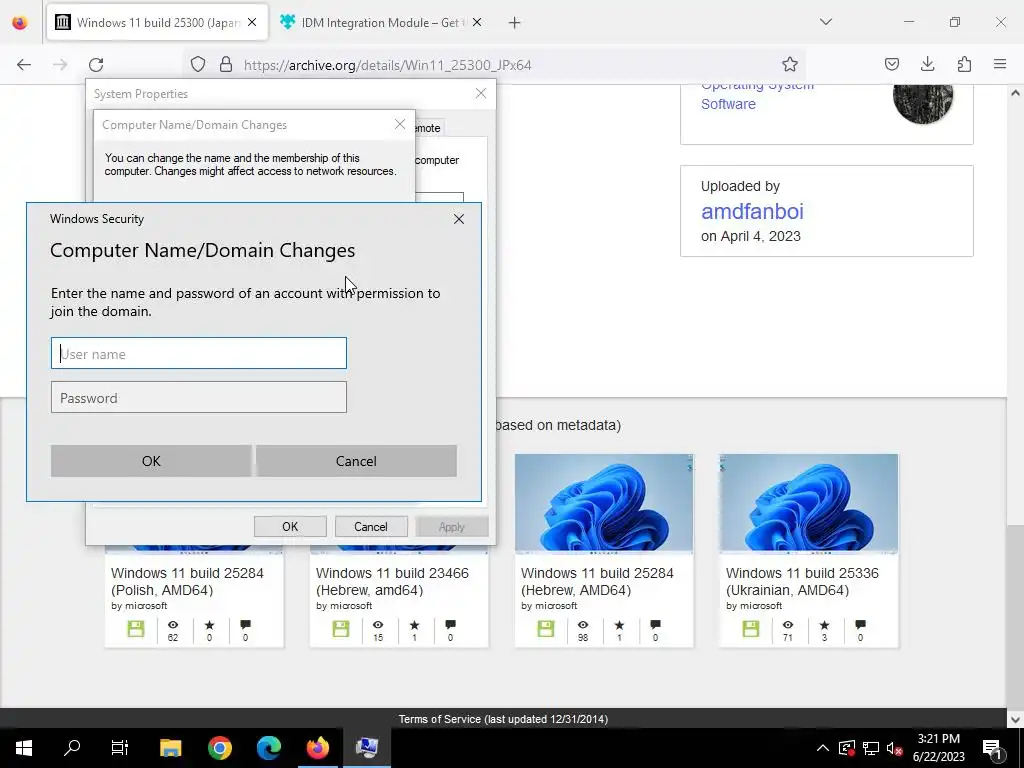The height and width of the screenshot is (768, 1024).
Task: Open a new browser tab
Action: click(x=515, y=23)
